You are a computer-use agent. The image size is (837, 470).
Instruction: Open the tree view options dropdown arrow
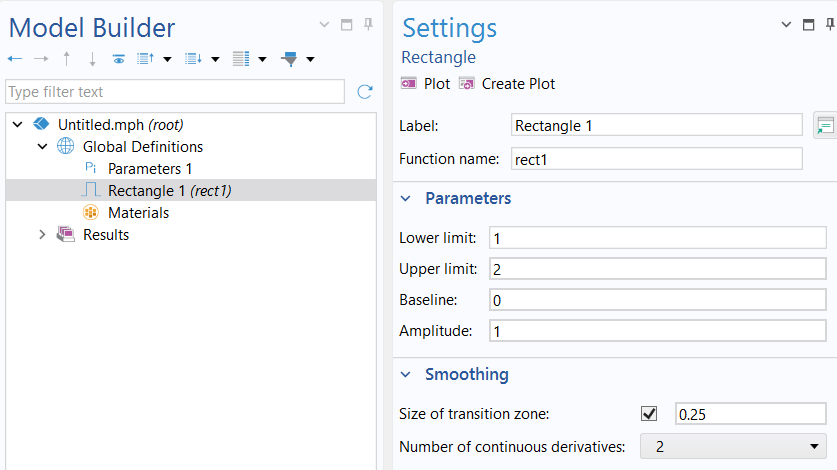[262, 59]
